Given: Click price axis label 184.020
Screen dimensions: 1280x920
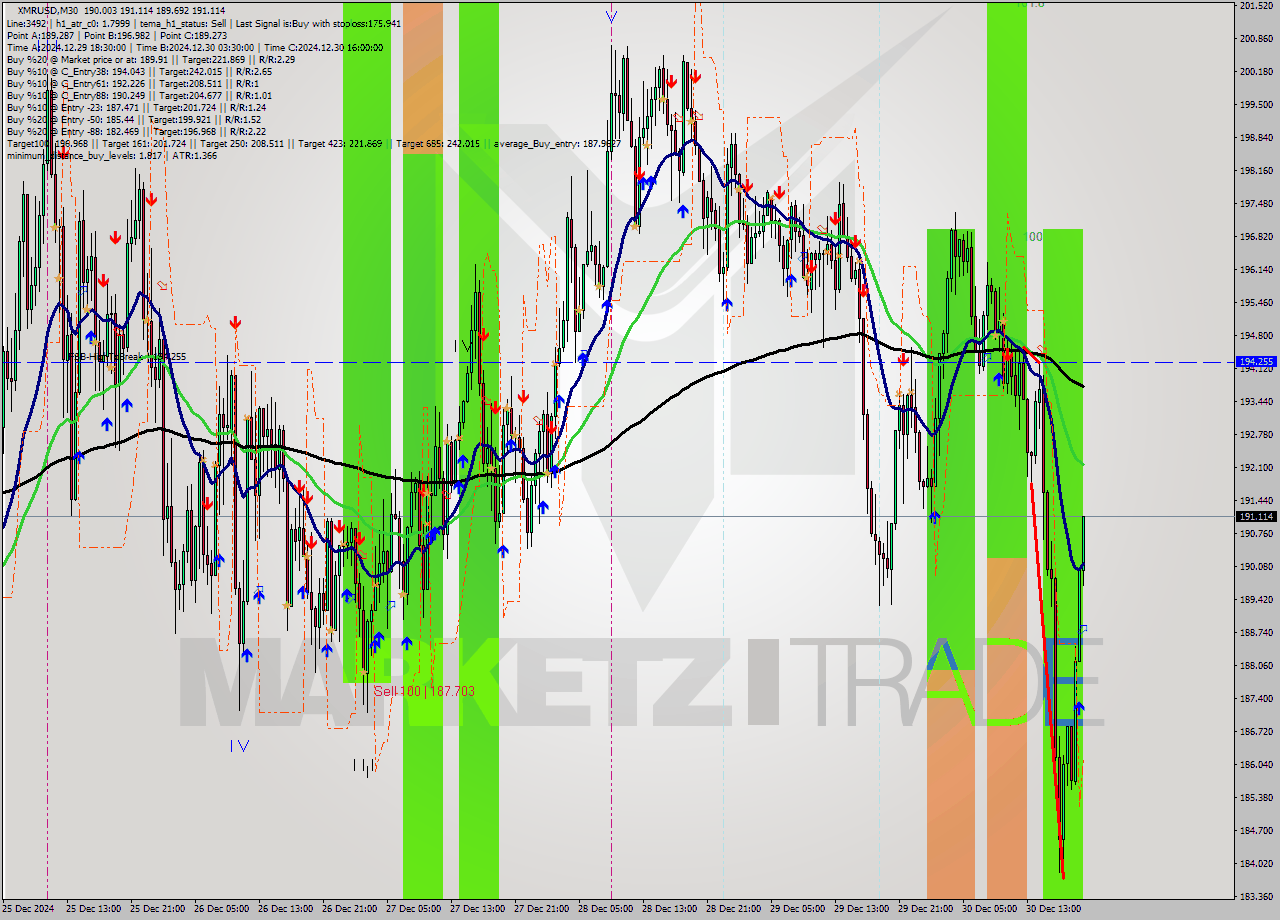Looking at the screenshot, I should (x=1255, y=864).
